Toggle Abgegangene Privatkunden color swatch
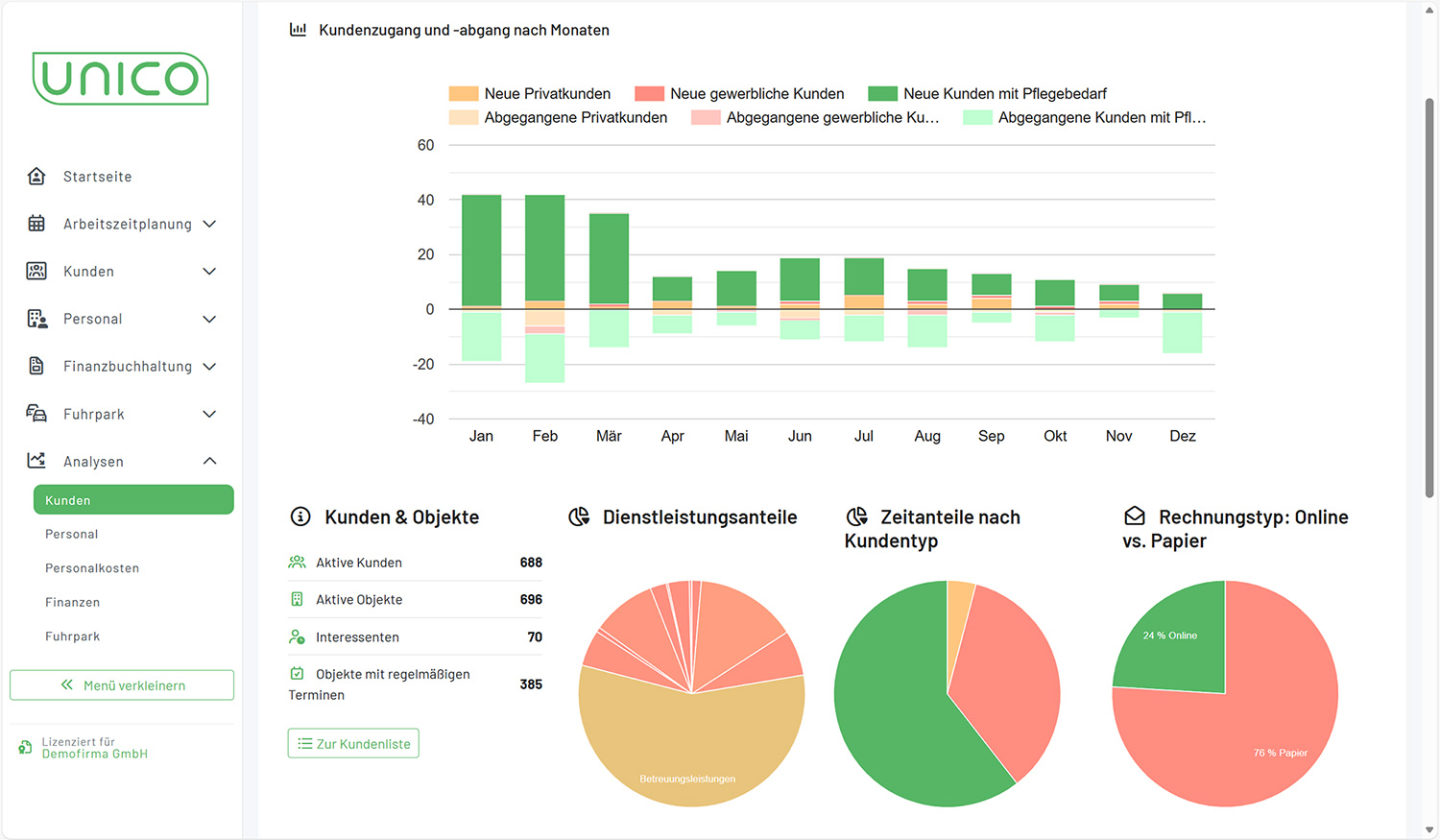Viewport: 1440px width, 840px height. (464, 118)
